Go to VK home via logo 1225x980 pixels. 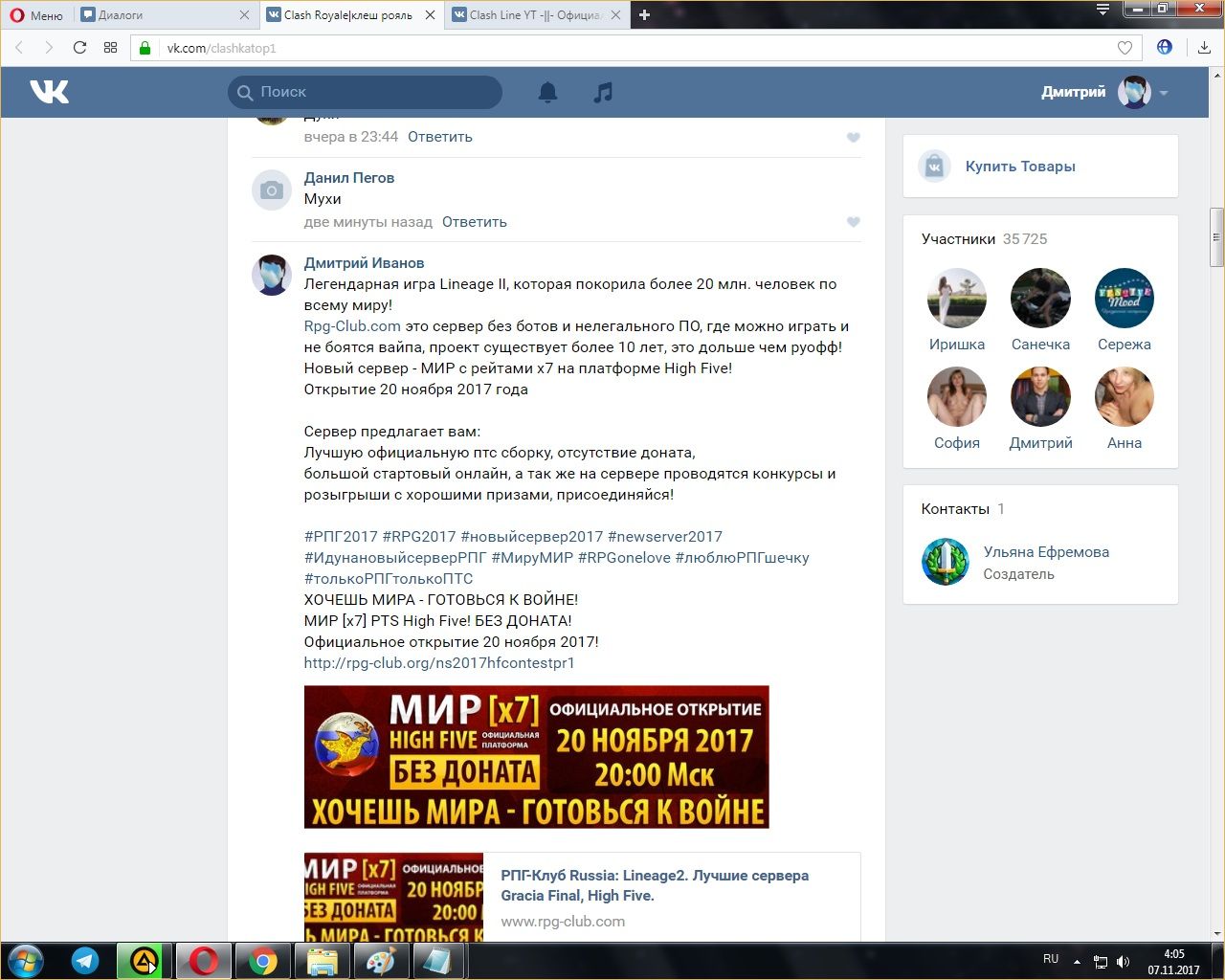click(49, 92)
